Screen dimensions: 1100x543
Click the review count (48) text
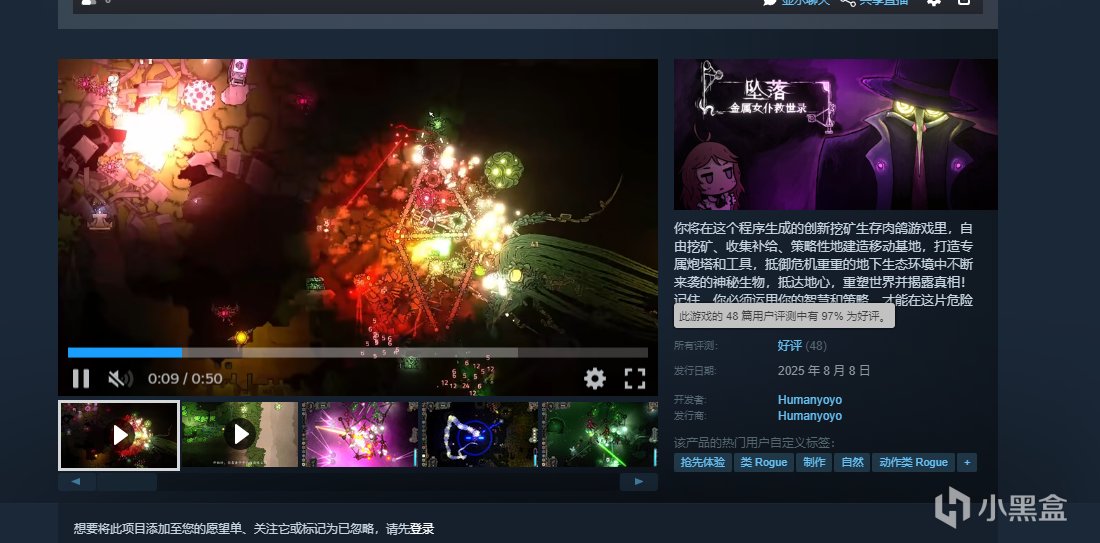(816, 345)
